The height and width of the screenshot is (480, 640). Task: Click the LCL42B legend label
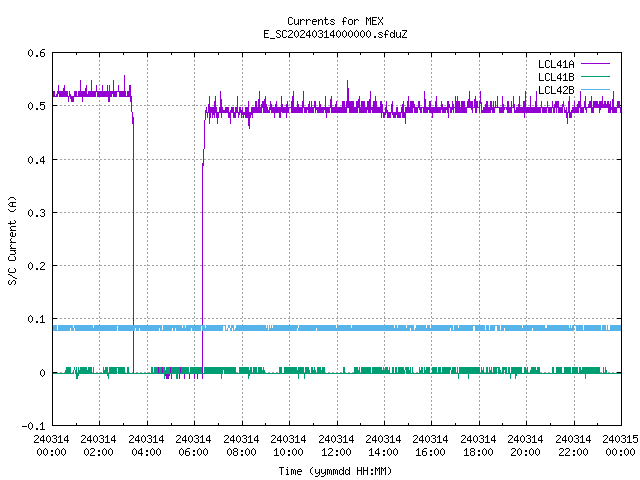pos(556,90)
